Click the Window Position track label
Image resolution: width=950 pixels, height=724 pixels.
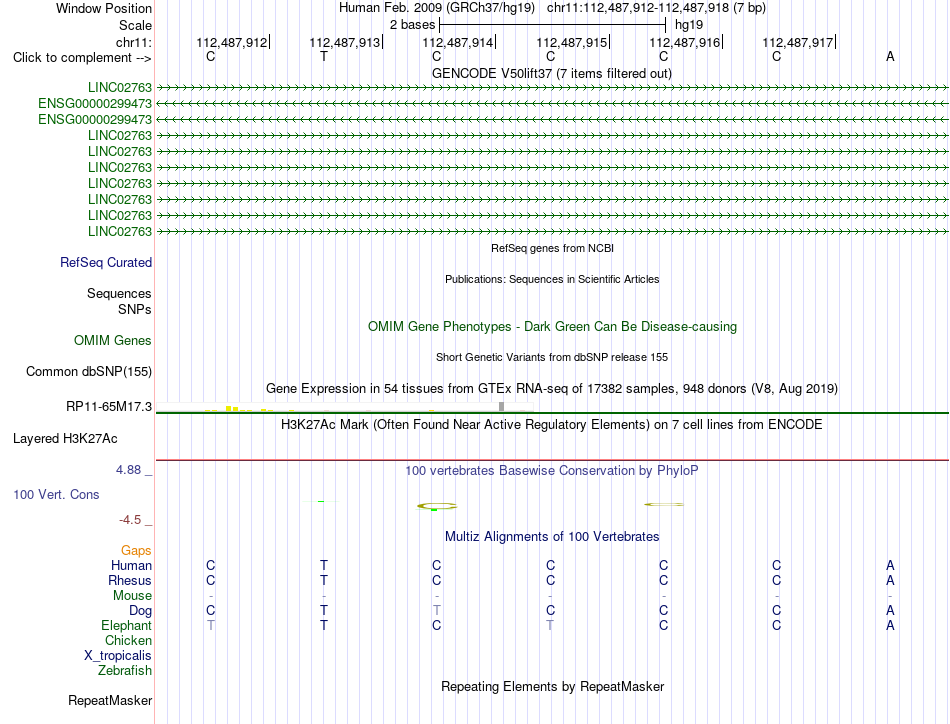coord(104,8)
